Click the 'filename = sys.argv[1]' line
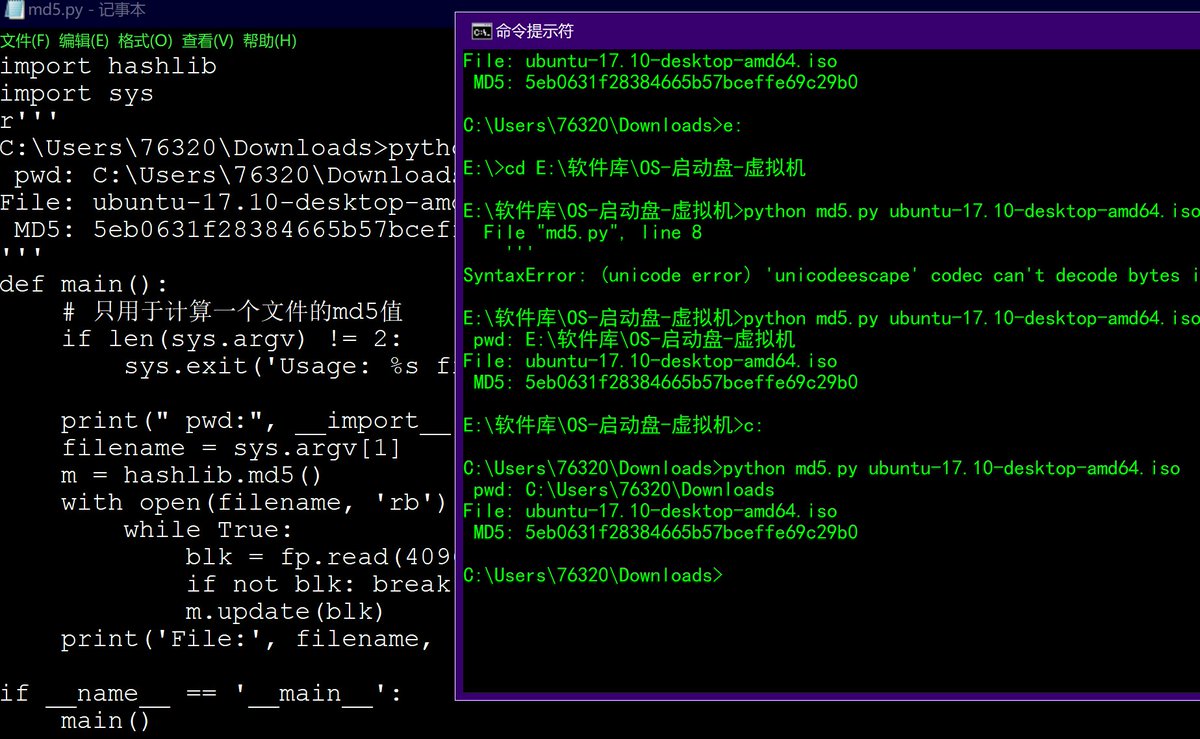The width and height of the screenshot is (1200, 739). [x=231, y=447]
